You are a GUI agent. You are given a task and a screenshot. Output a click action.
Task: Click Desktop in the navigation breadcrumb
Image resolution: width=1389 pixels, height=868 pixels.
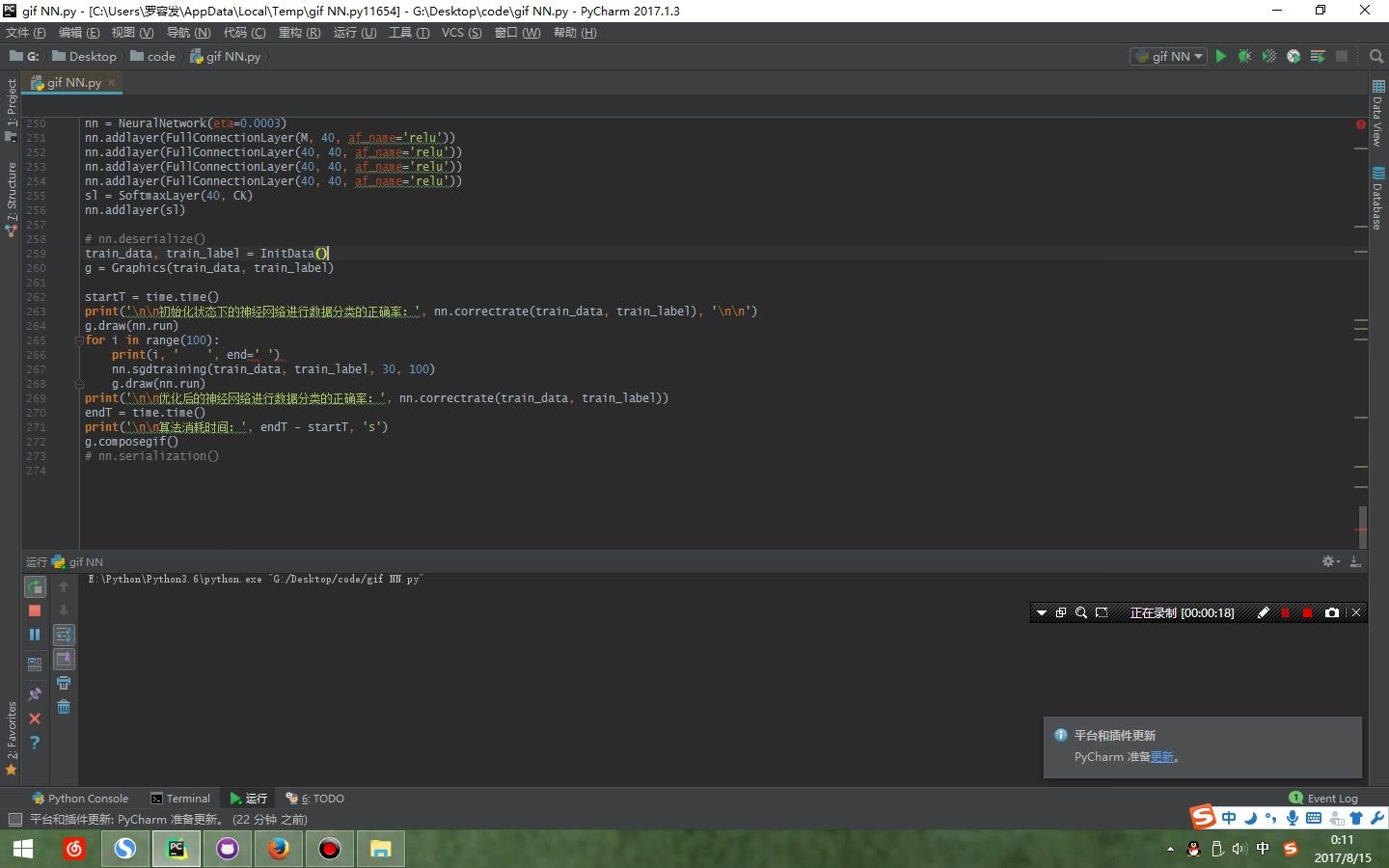tap(84, 57)
